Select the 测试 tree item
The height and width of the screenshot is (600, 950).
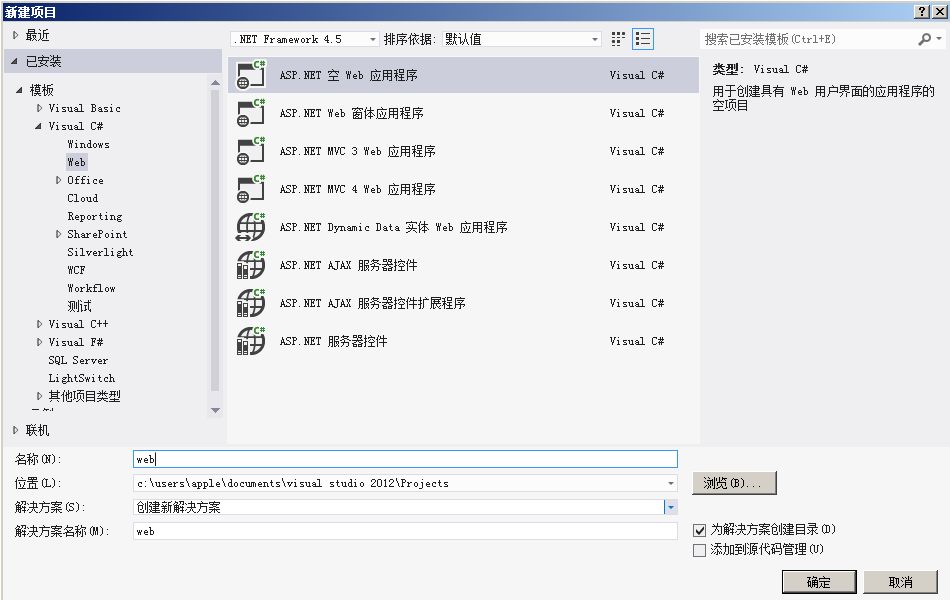point(79,306)
